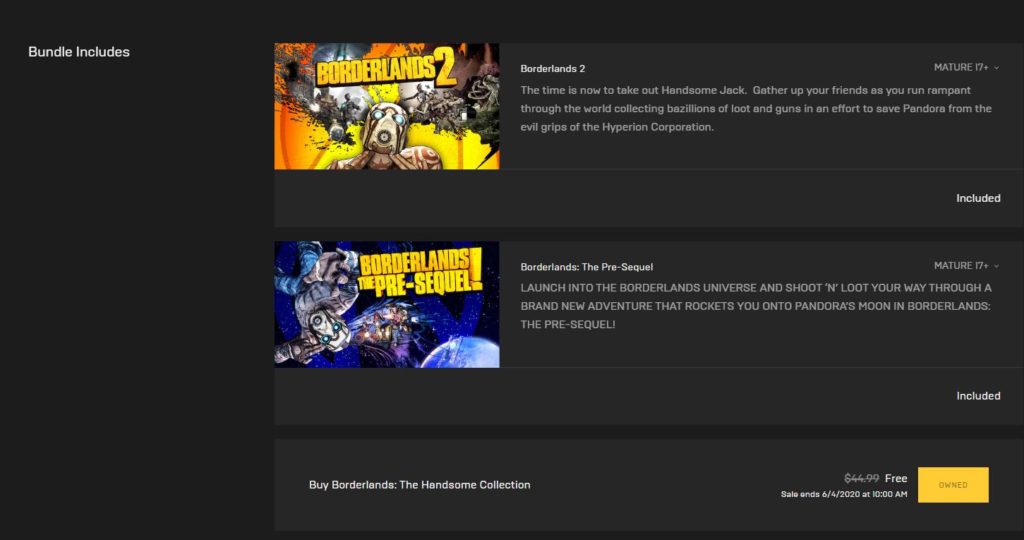Click the Buy Borderlands: The Handsome Collection text
The image size is (1024, 540).
click(x=419, y=484)
